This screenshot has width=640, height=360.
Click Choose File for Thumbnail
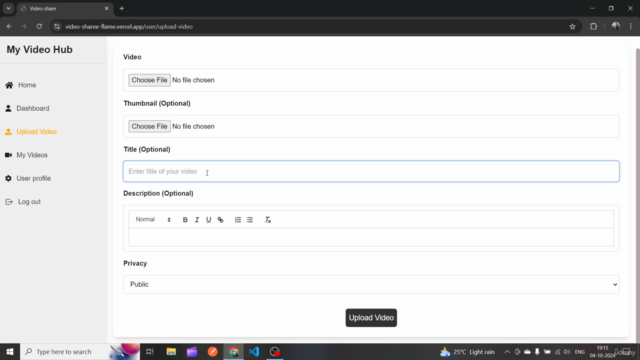coord(149,126)
